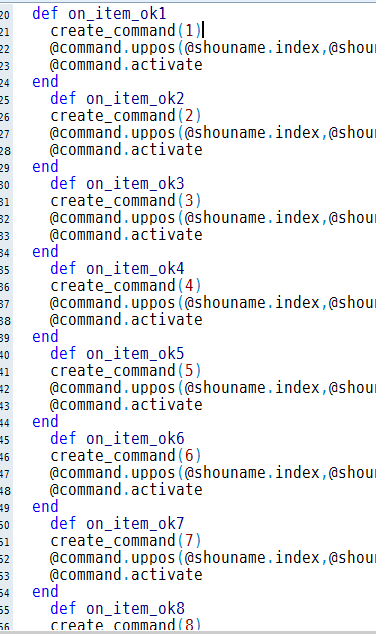Click '@command.uppos' line inside on_item_ok5
This screenshot has height=634, width=376.
(213, 387)
